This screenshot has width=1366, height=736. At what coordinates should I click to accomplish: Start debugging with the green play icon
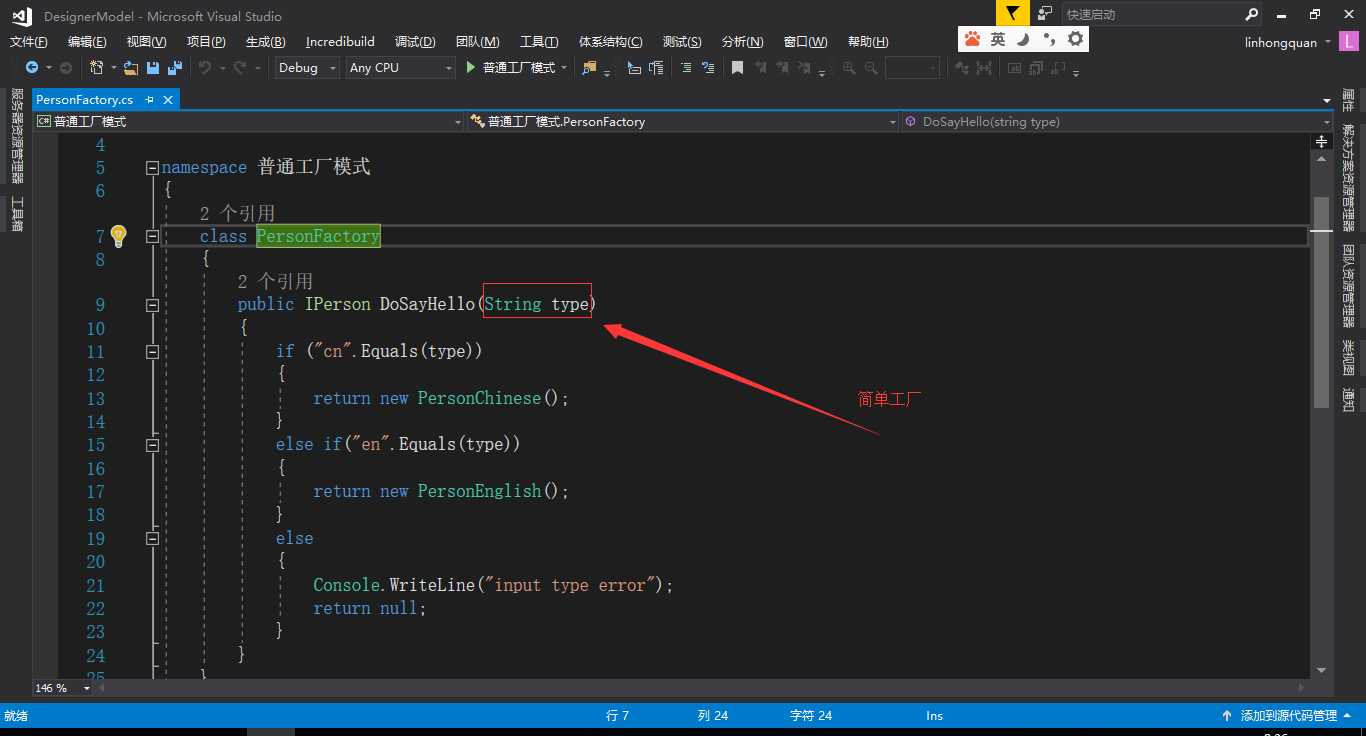click(x=472, y=67)
